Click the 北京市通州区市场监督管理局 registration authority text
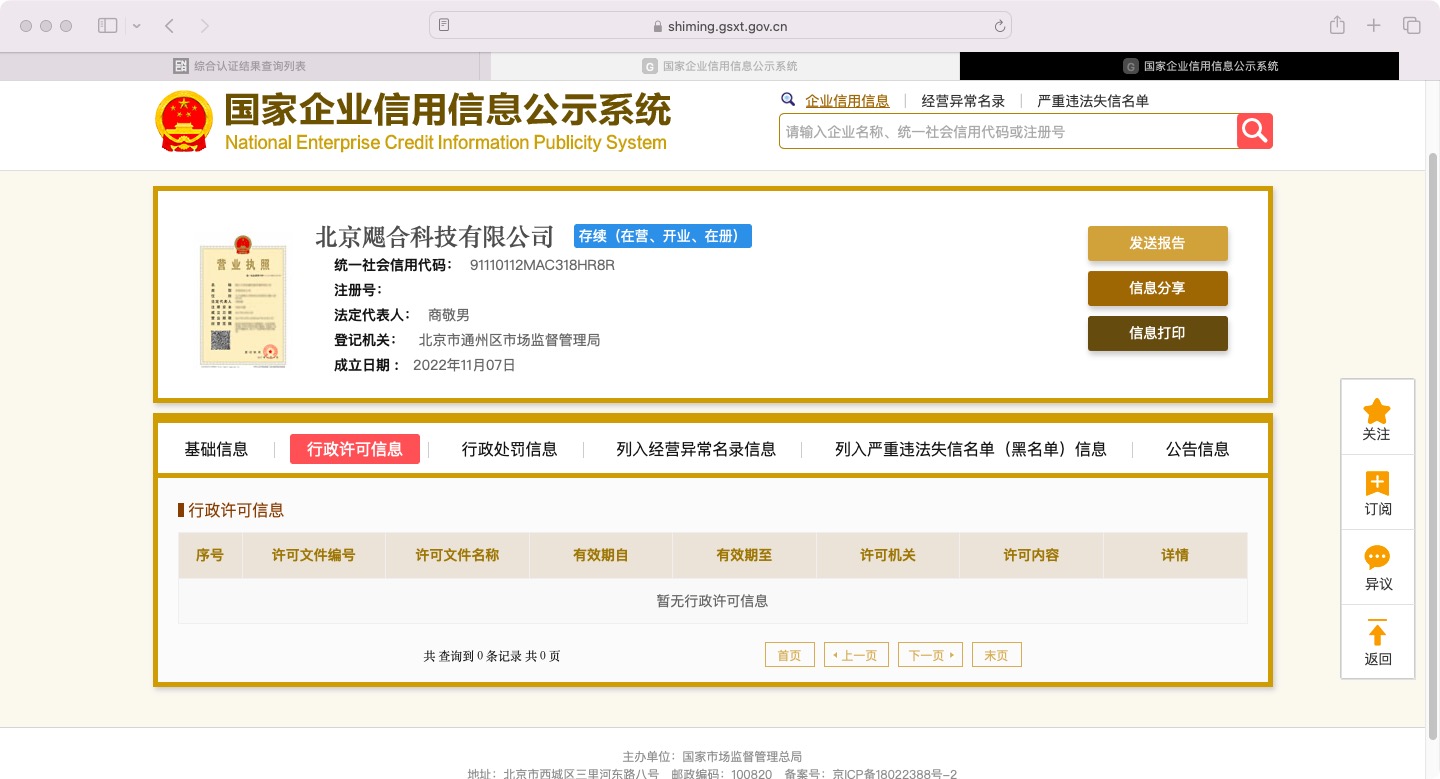 pos(509,340)
